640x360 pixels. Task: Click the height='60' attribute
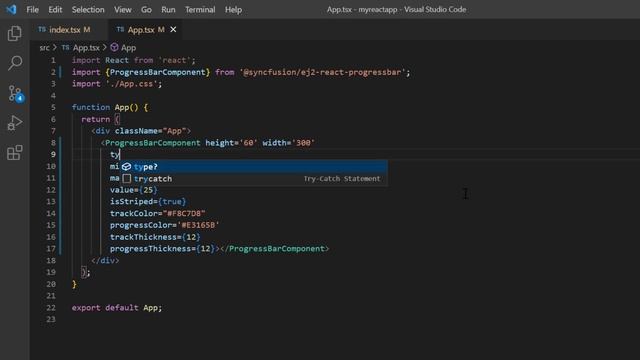[231, 142]
